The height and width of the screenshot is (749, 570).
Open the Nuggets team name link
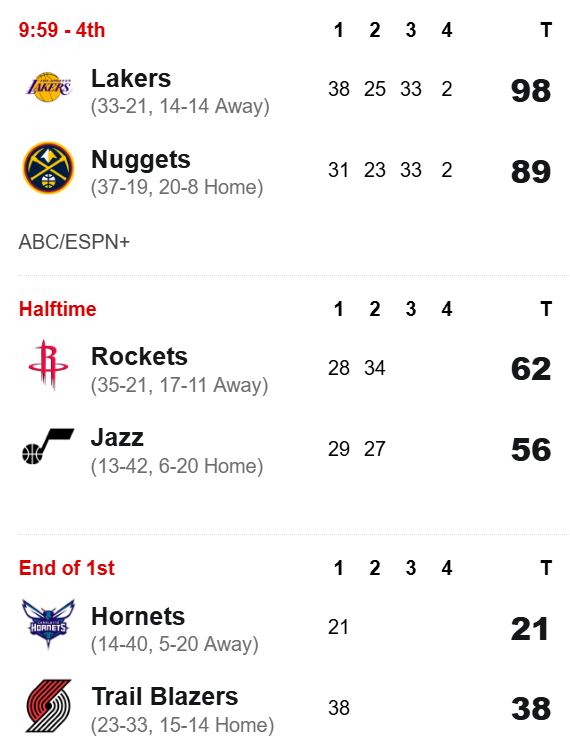(x=140, y=160)
